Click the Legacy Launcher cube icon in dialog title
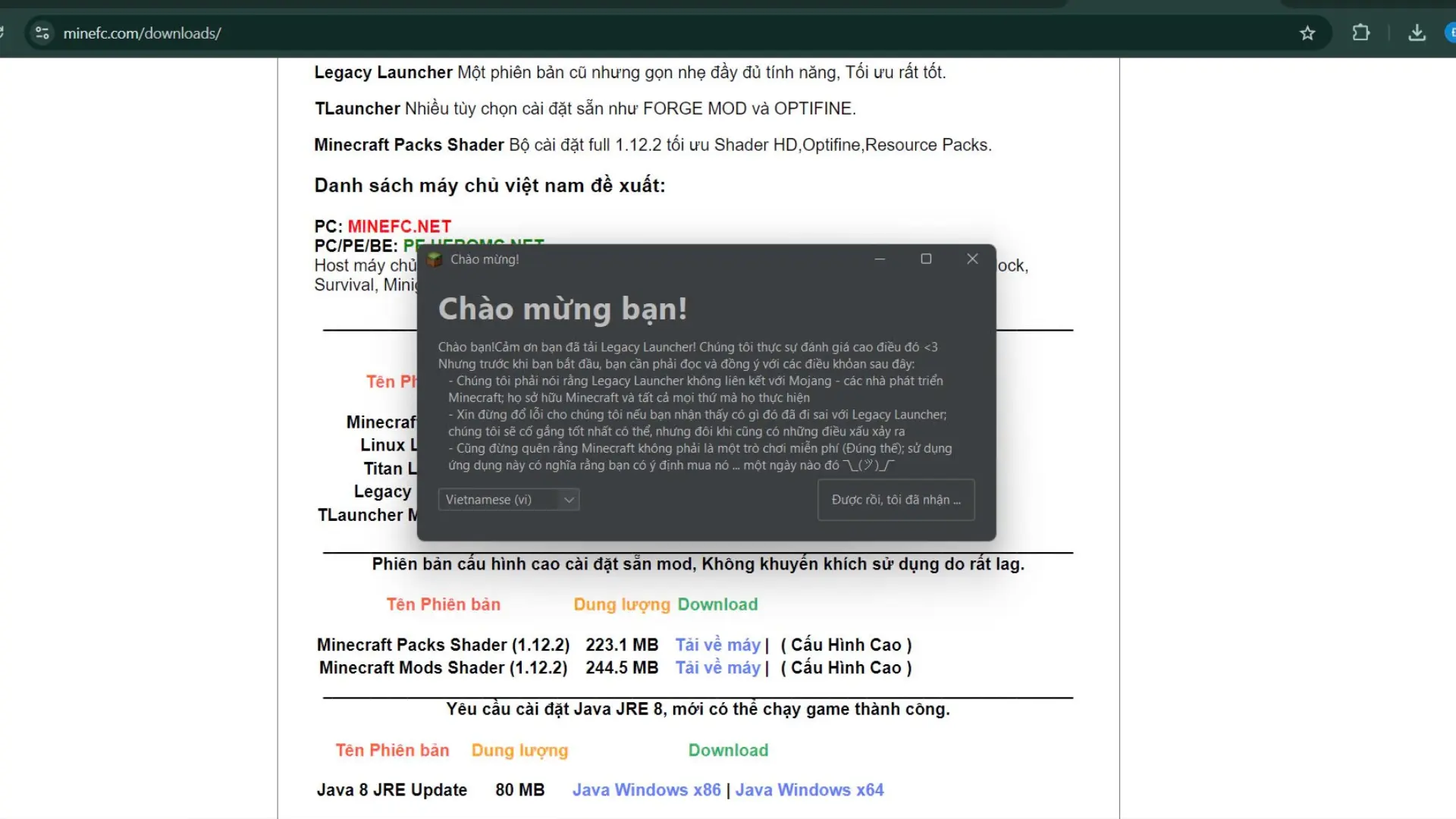 pos(435,259)
